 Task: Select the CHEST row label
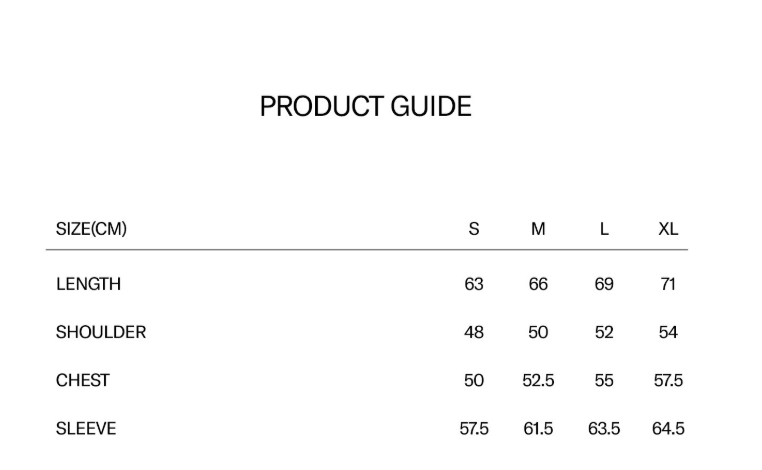[x=83, y=380]
